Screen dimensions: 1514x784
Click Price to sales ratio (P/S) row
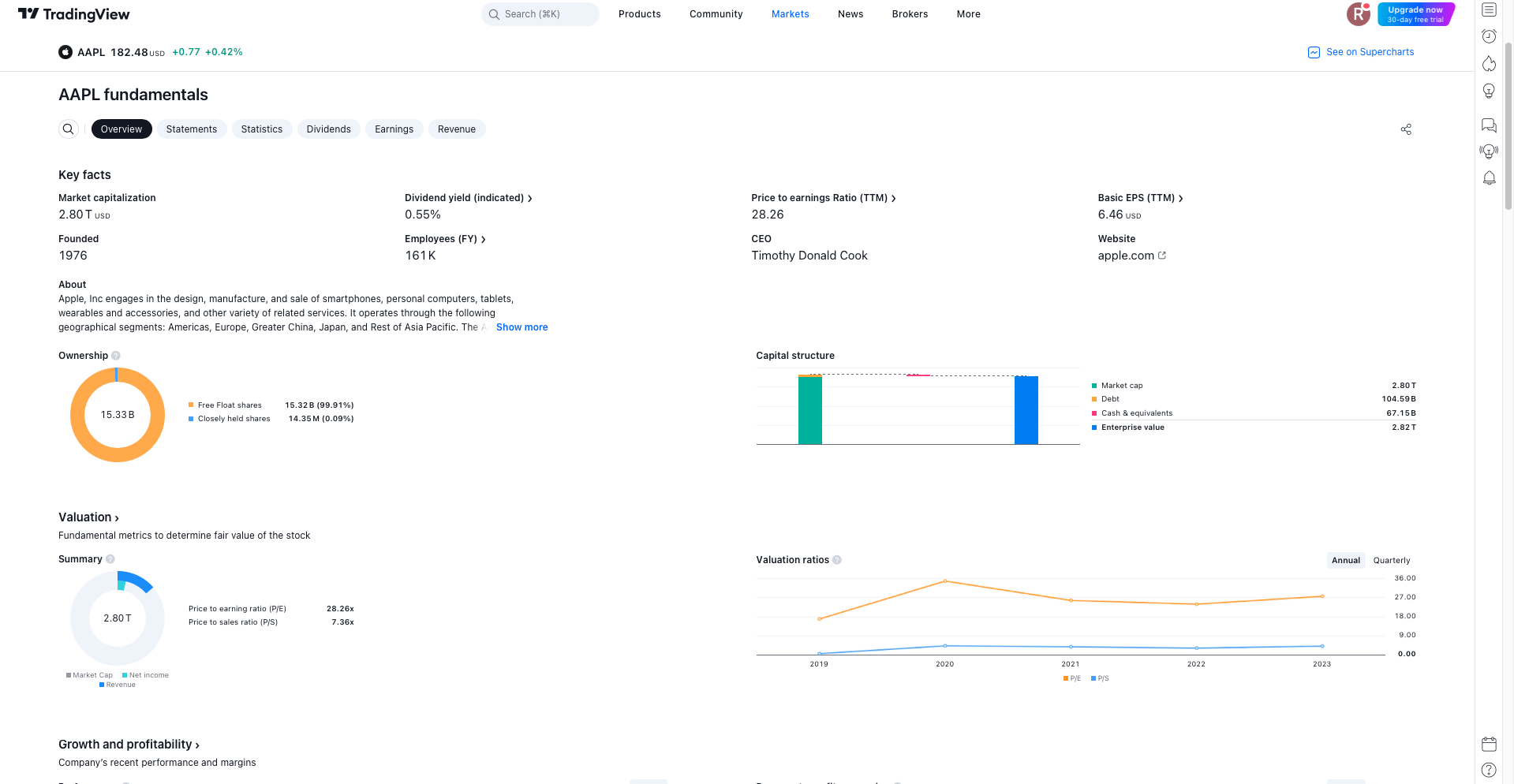271,622
